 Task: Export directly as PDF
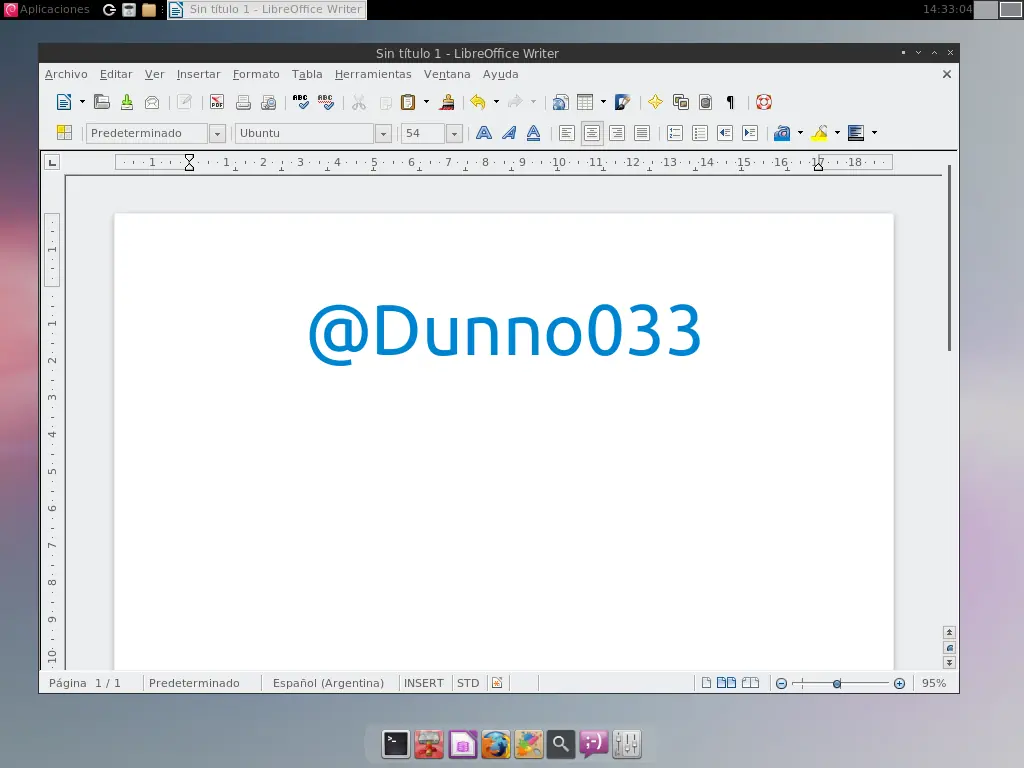[x=217, y=102]
